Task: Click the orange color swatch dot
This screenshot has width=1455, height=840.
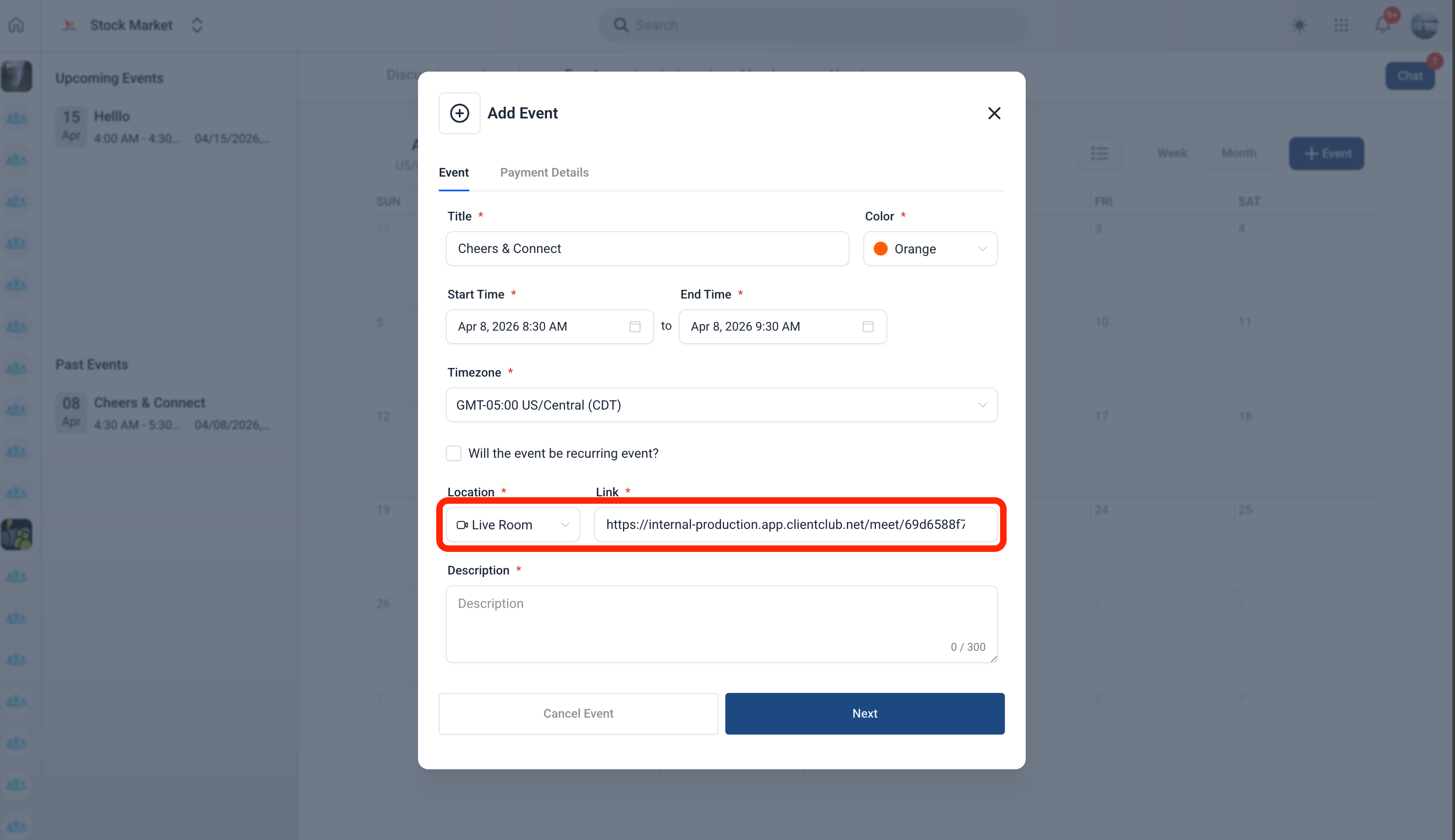Action: pos(880,249)
